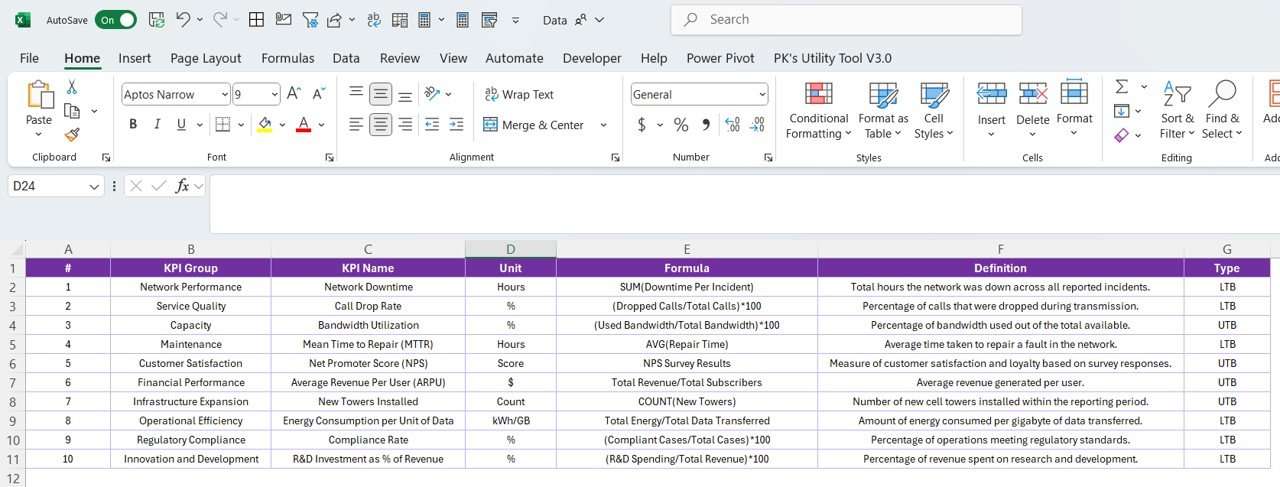Click the Increase Font Size icon
The image size is (1280, 487).
click(294, 94)
